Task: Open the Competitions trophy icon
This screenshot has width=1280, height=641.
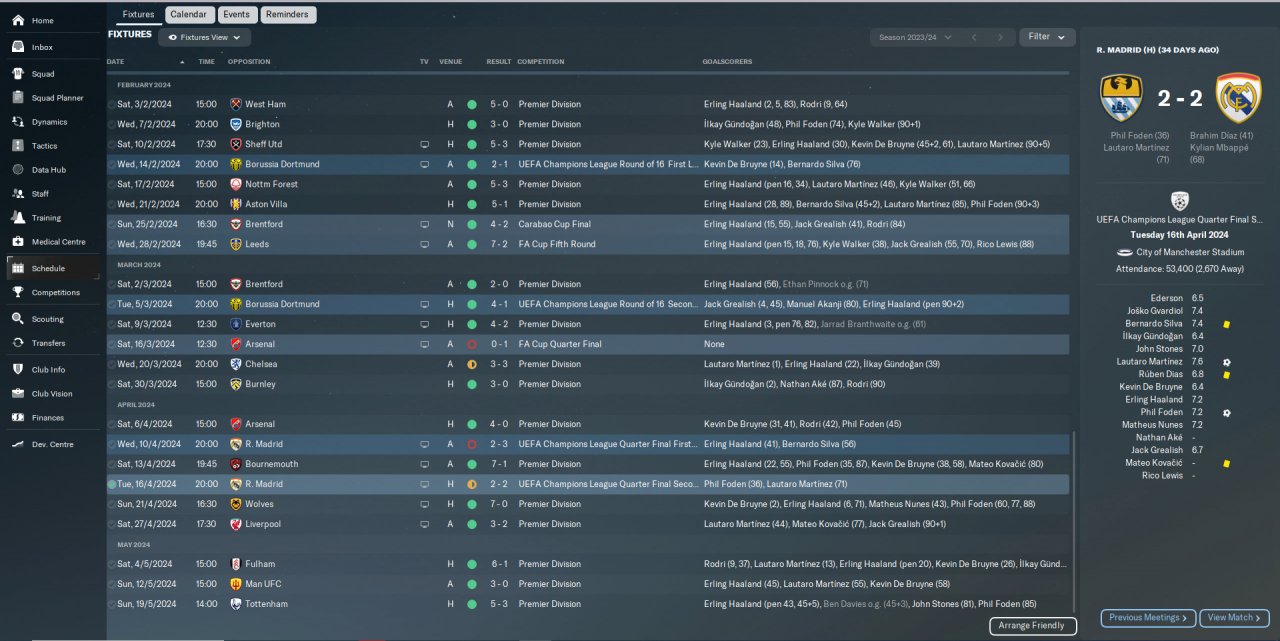Action: coord(18,292)
